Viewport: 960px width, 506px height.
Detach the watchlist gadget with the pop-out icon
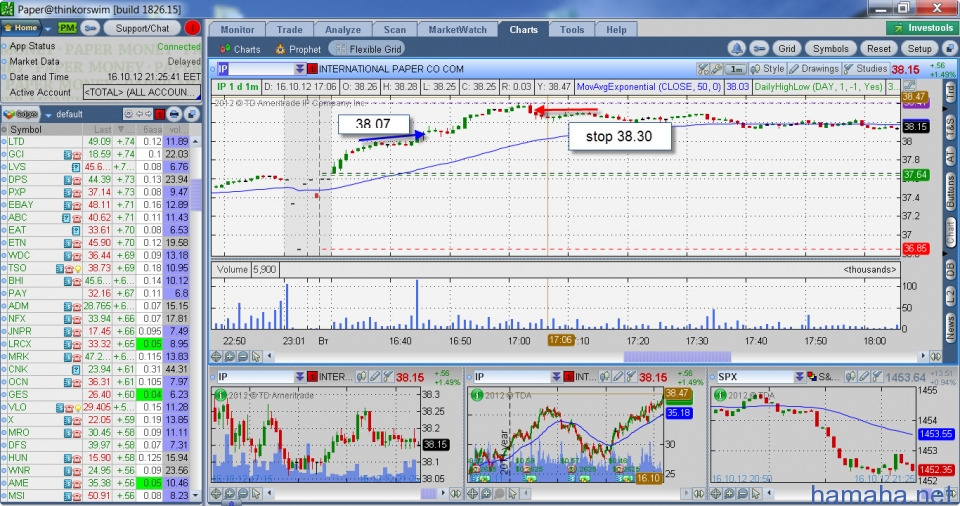click(x=192, y=114)
